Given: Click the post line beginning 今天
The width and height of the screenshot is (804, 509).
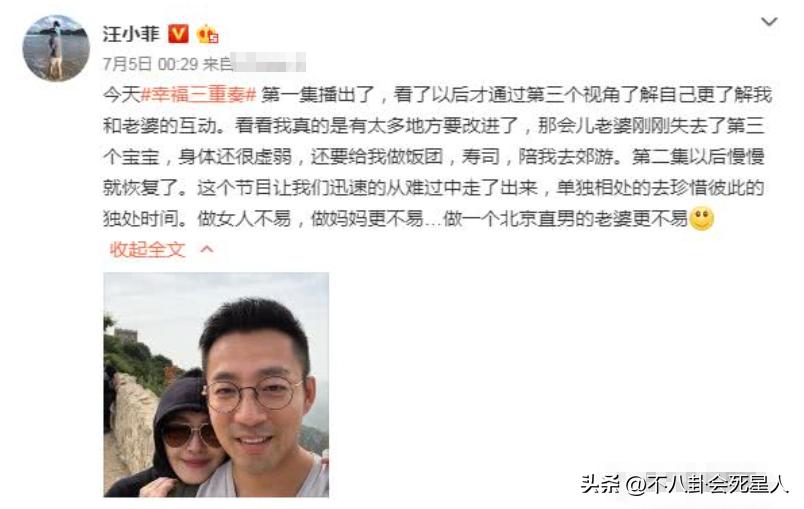Looking at the screenshot, I should (x=437, y=95).
